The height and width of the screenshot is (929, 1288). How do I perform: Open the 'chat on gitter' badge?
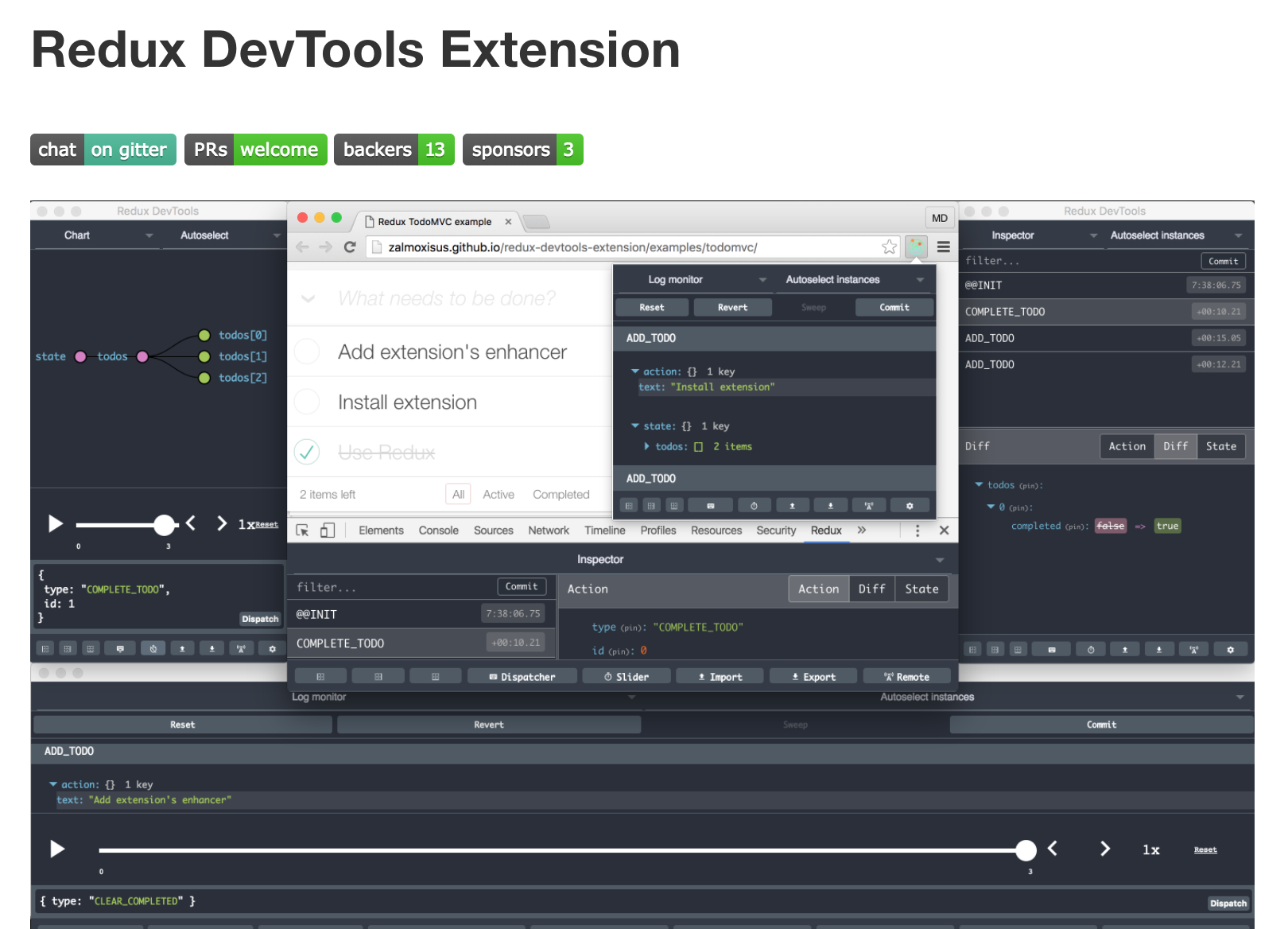pyautogui.click(x=103, y=150)
